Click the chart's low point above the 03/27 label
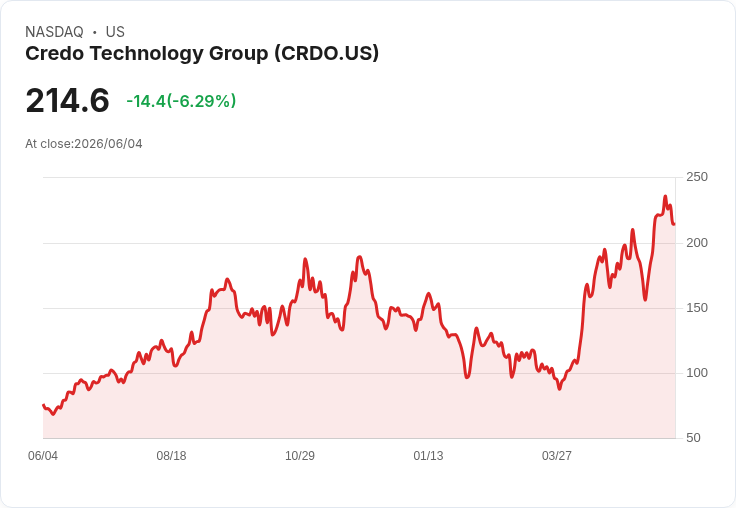The height and width of the screenshot is (508, 736). pyautogui.click(x=559, y=389)
